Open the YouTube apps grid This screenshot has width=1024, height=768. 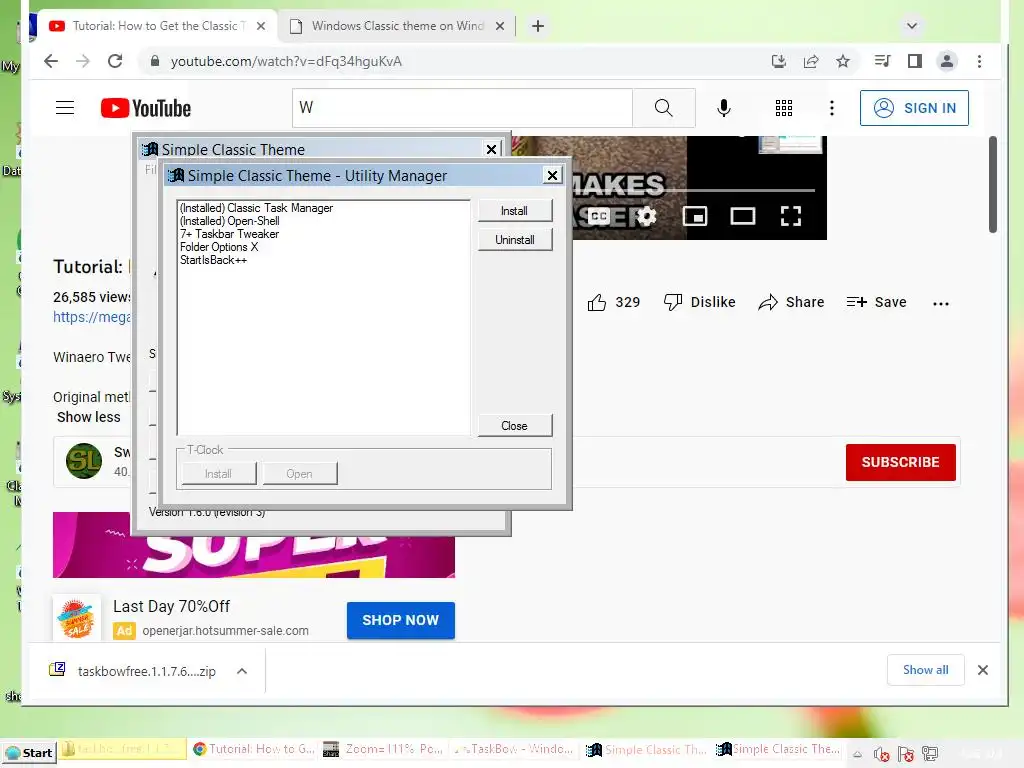[x=784, y=108]
